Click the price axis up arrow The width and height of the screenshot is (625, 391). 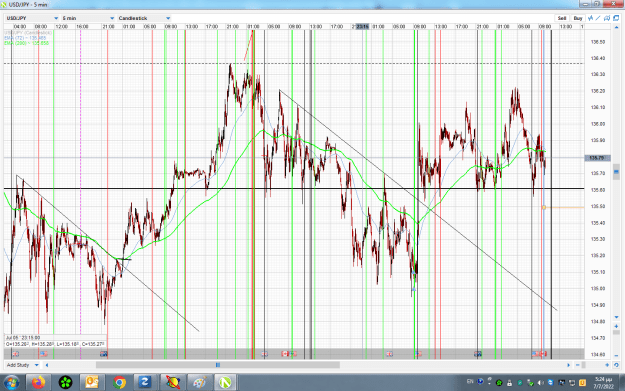pos(616,28)
